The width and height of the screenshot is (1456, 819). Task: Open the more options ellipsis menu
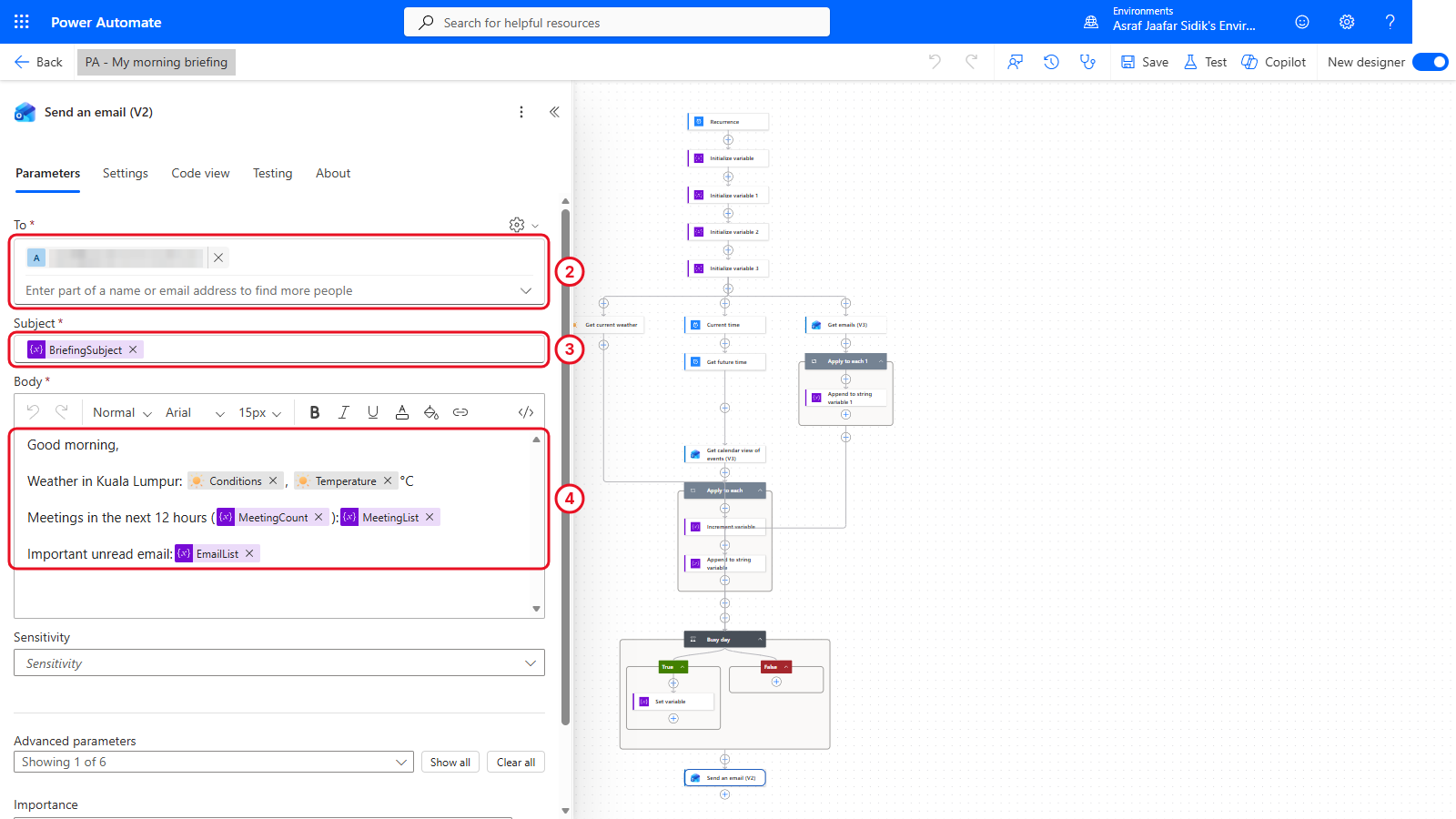(x=521, y=112)
